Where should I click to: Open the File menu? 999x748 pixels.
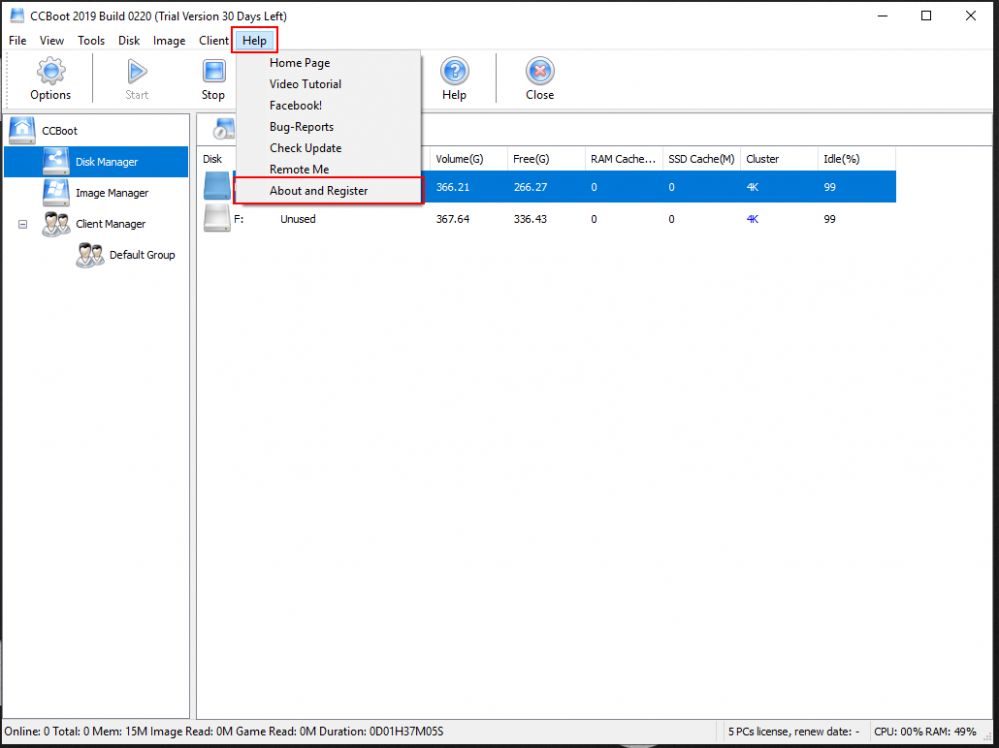tap(17, 41)
